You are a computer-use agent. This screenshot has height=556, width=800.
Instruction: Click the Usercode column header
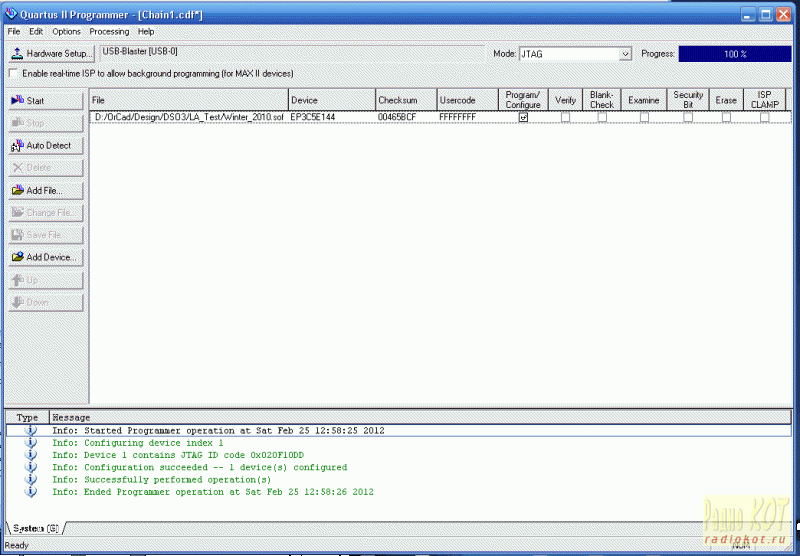(467, 100)
